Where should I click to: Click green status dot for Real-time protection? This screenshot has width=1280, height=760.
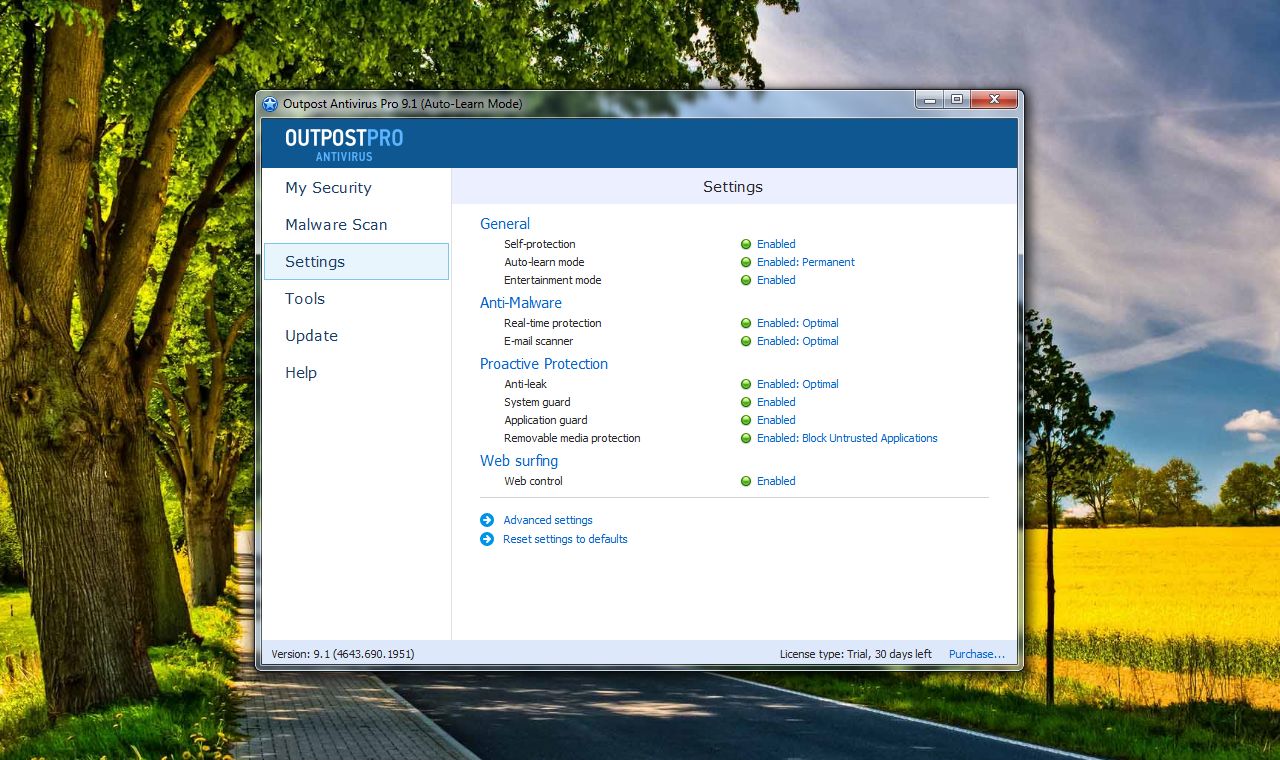[746, 323]
